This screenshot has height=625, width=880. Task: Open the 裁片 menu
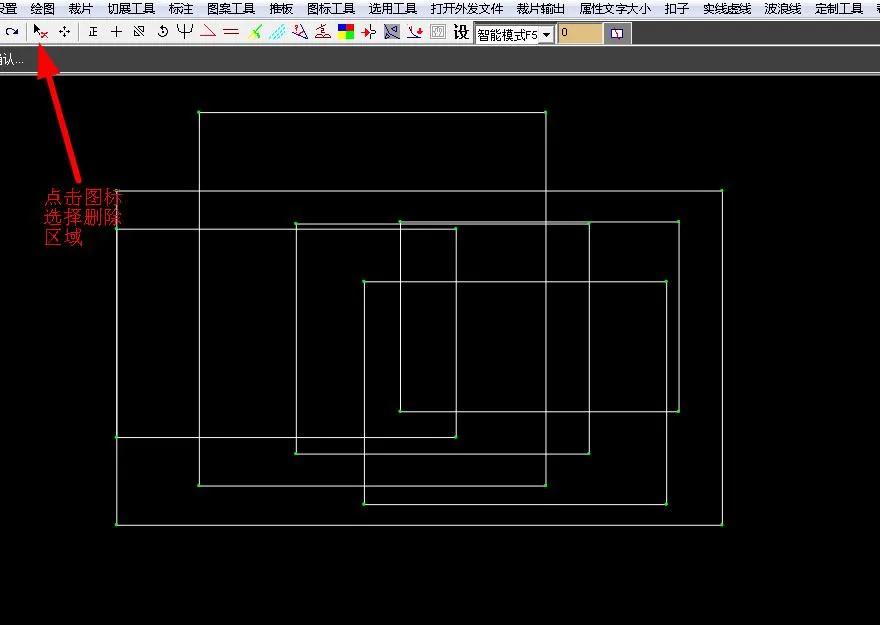tap(81, 8)
